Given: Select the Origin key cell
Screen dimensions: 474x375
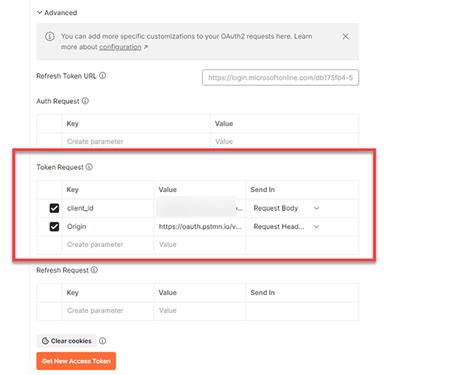Looking at the screenshot, I should coord(108,227).
